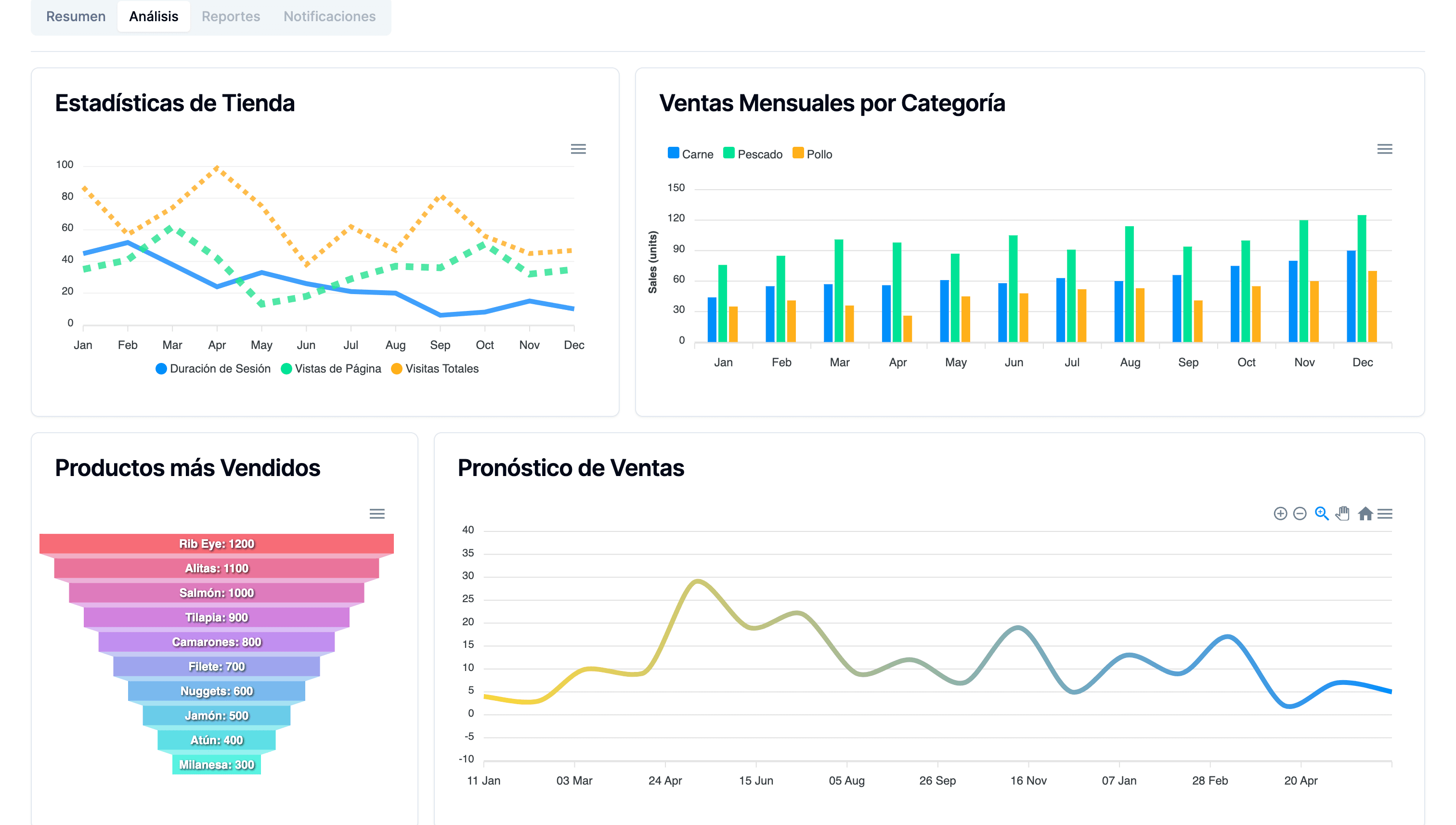
Task: Click the 28 Feb x-axis label
Action: 1209,780
